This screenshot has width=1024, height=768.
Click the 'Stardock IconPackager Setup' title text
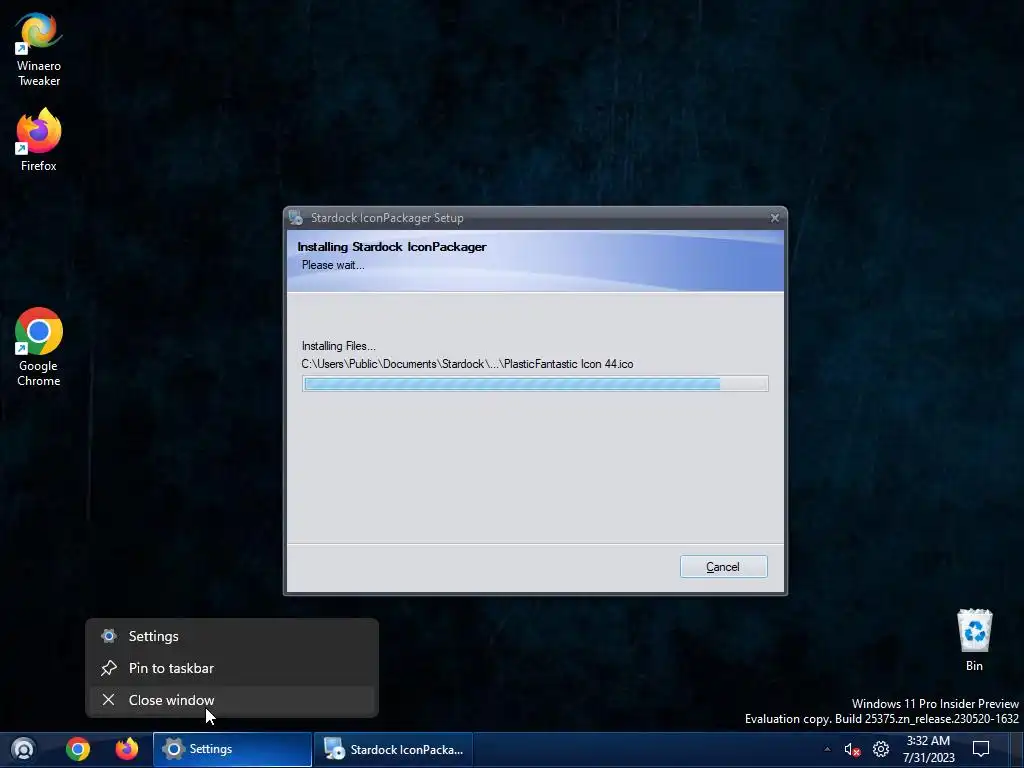click(387, 218)
